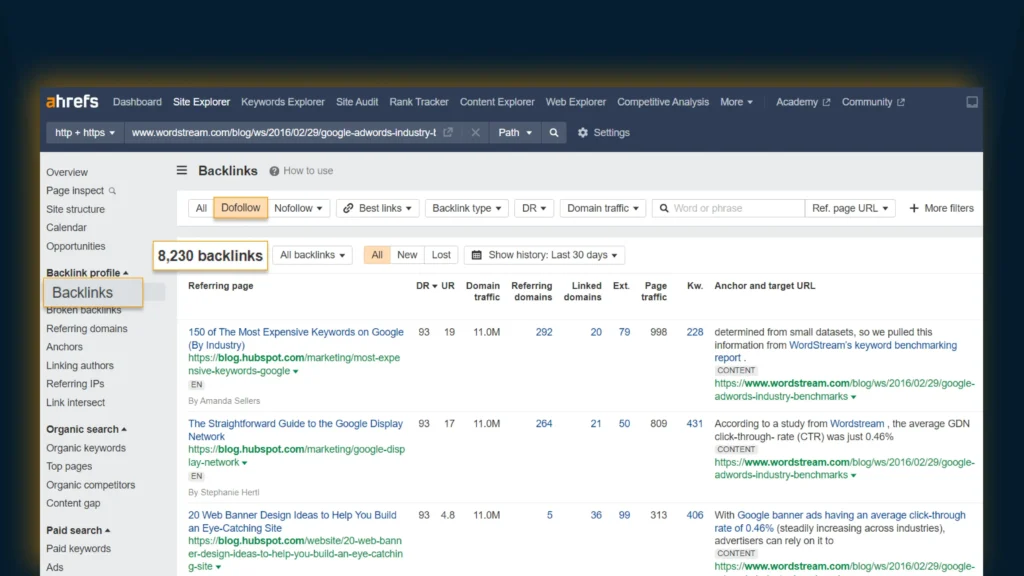Clear the URL with the X icon
This screenshot has height=576, width=1024.
coord(475,133)
